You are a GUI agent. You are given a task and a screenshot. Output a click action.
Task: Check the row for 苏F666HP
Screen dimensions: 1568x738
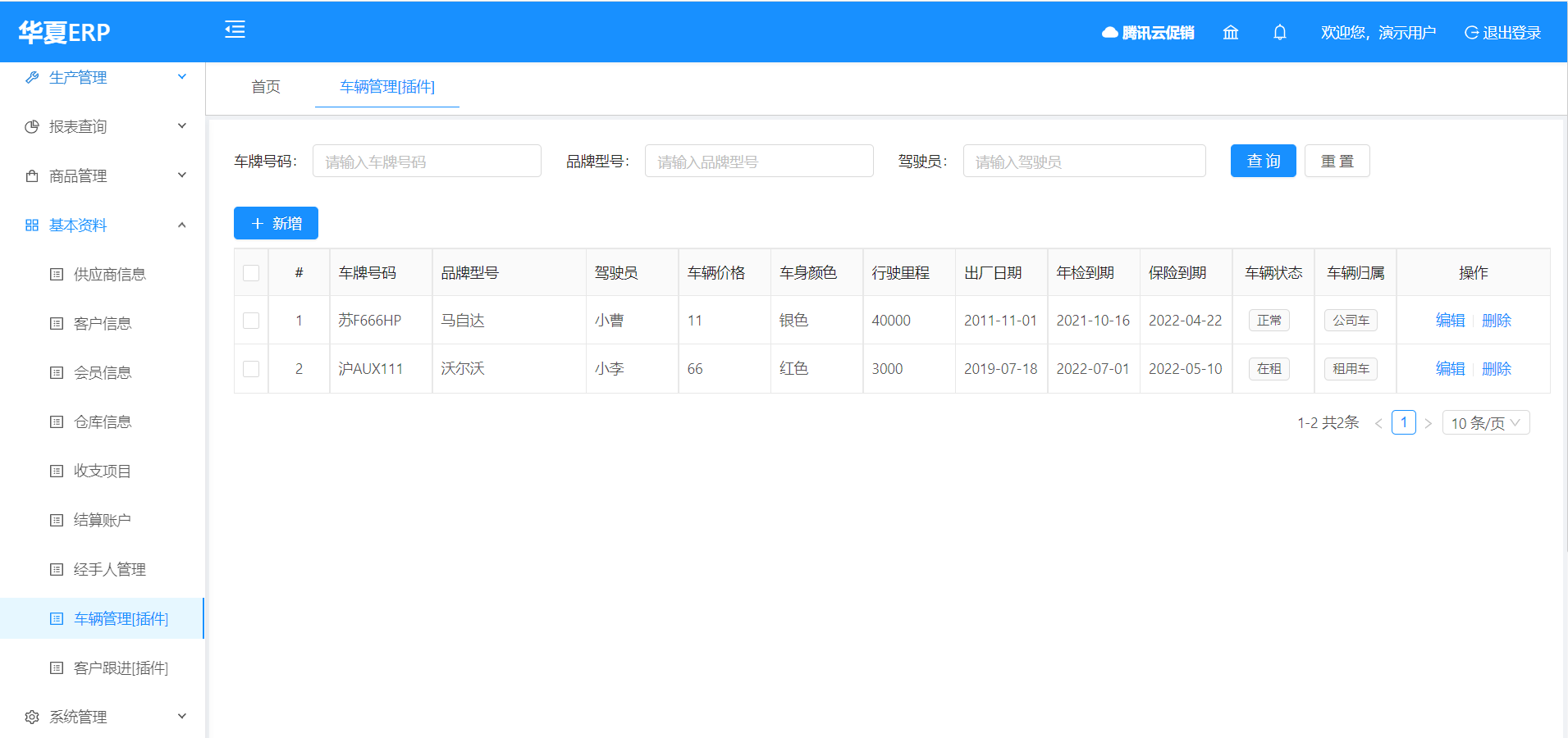click(x=251, y=320)
